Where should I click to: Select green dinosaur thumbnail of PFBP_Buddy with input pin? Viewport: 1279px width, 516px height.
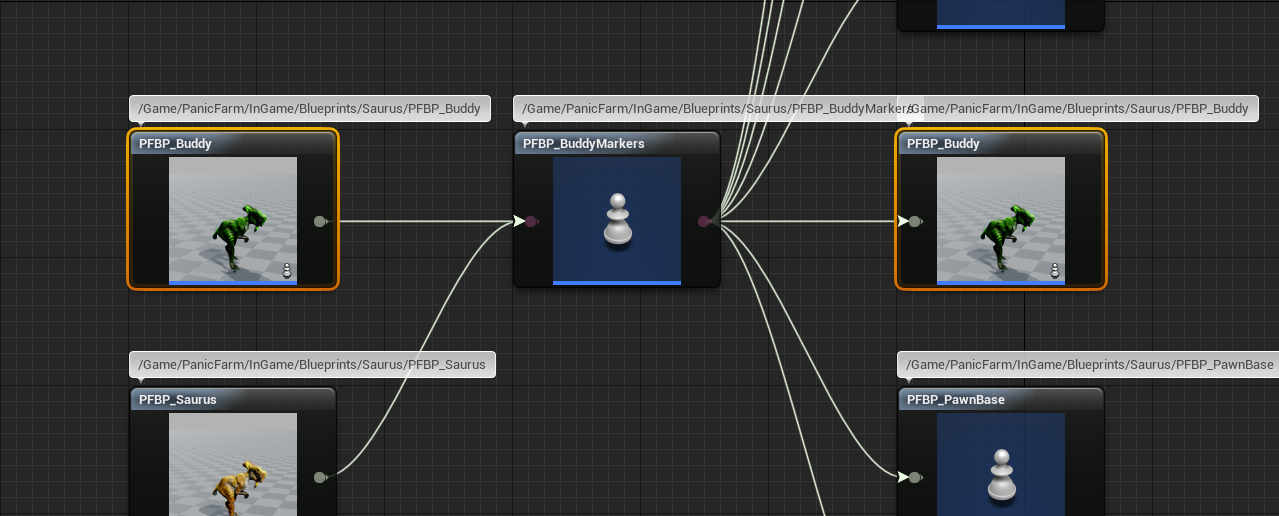pos(1001,220)
